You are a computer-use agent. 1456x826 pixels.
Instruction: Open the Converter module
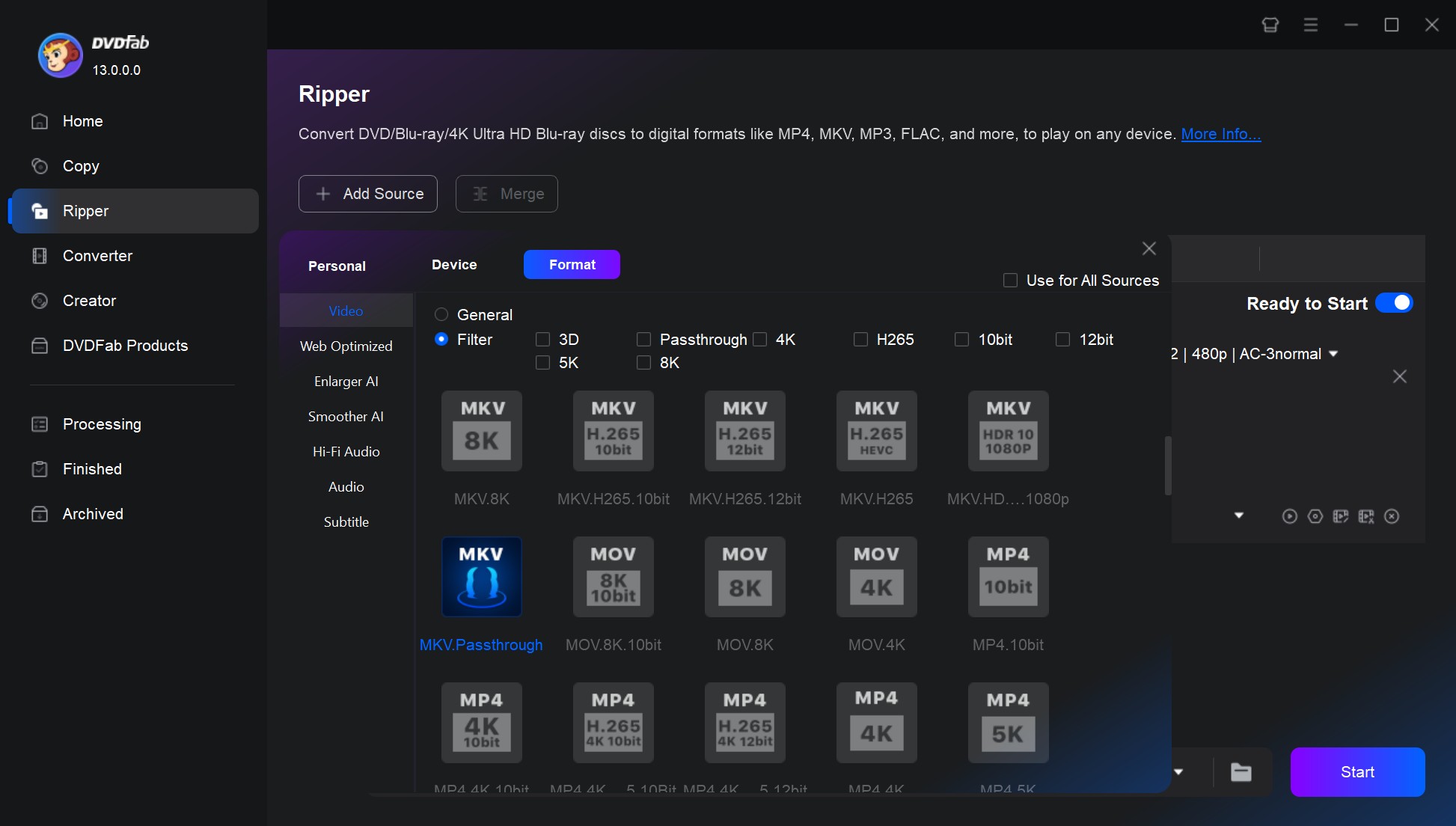point(135,256)
